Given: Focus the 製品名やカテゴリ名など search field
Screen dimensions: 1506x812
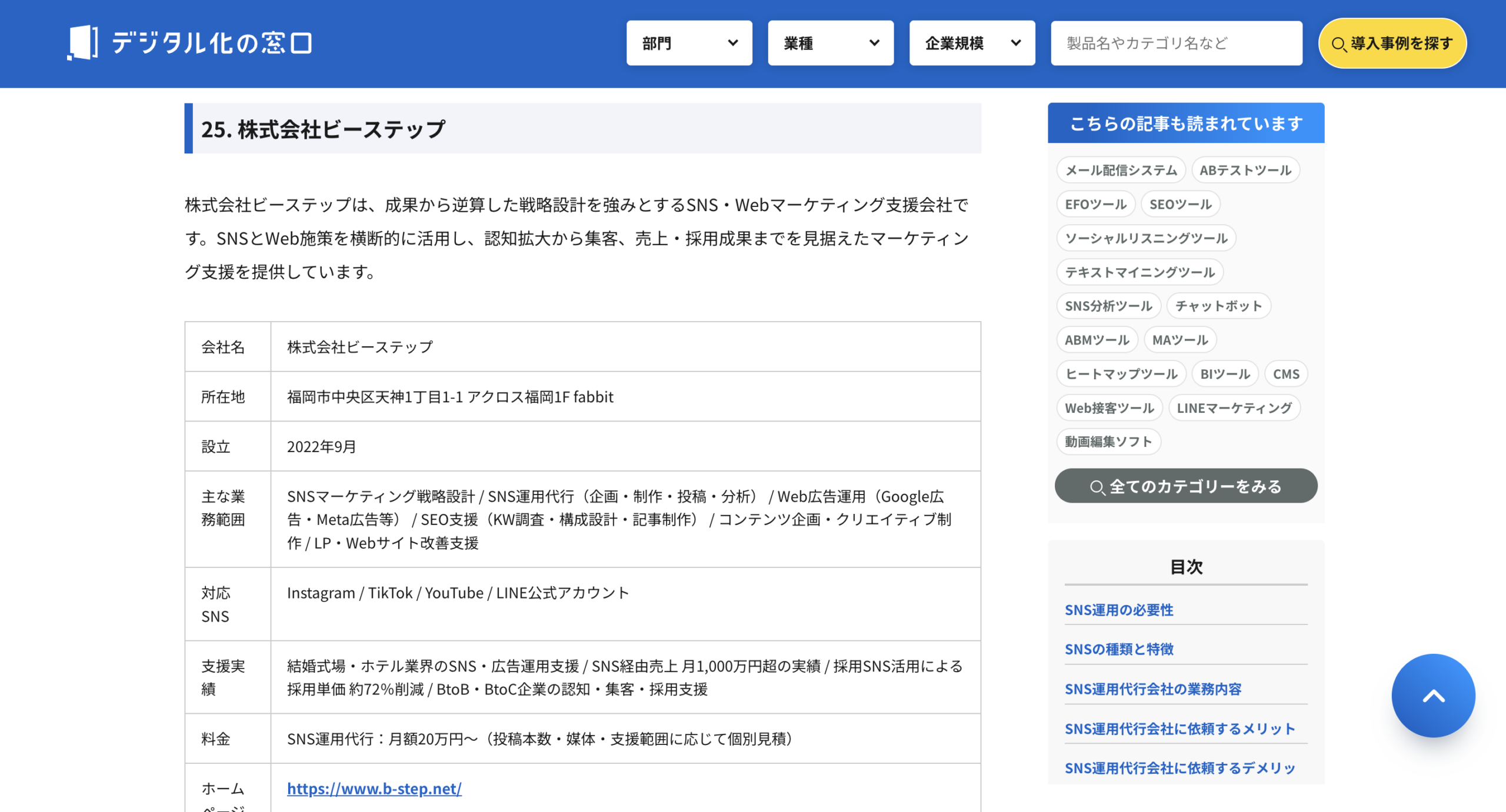Looking at the screenshot, I should coord(1177,43).
